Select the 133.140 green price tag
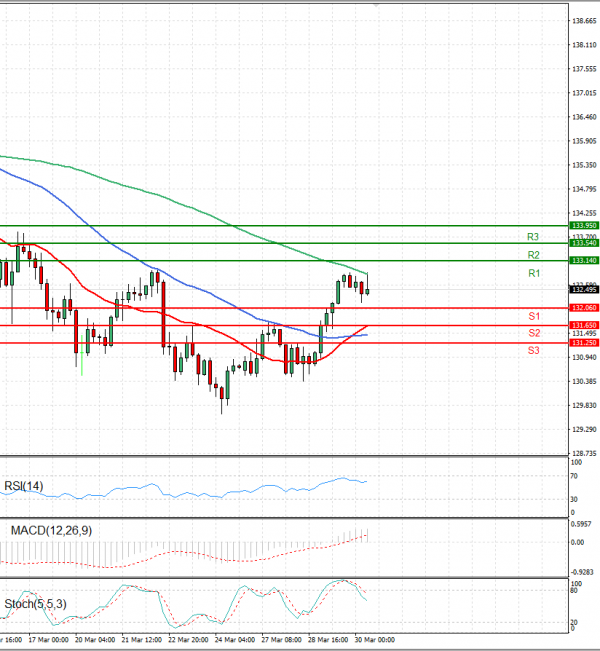The height and width of the screenshot is (651, 600). pyautogui.click(x=584, y=260)
